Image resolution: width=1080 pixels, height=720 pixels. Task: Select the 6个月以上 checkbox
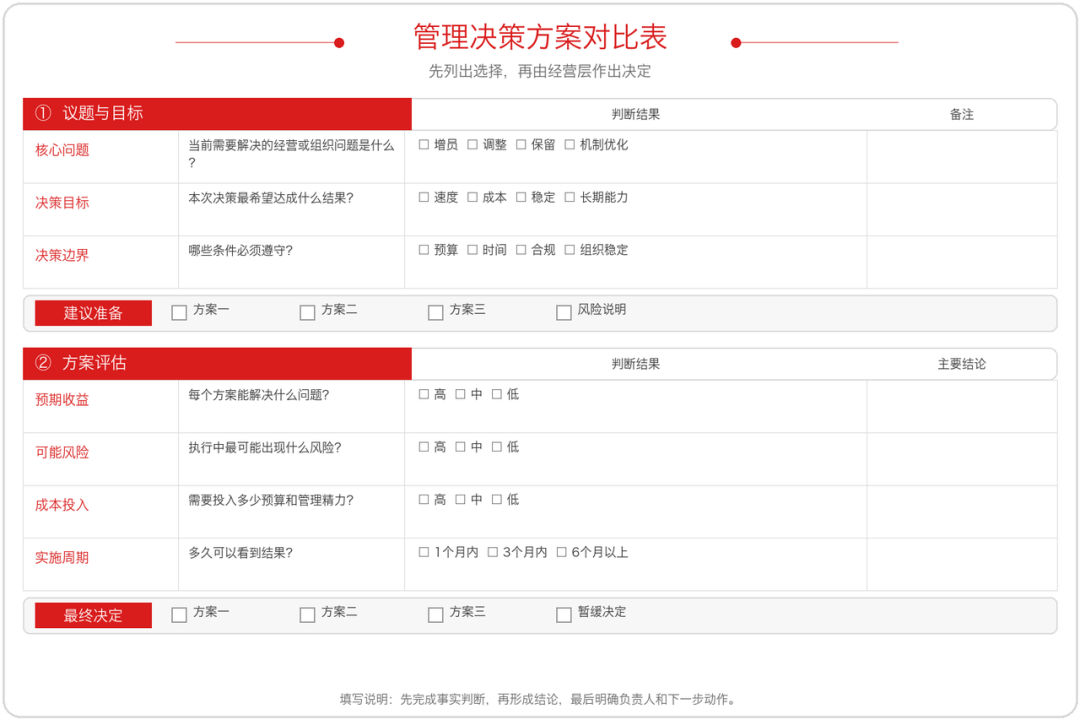(x=561, y=553)
